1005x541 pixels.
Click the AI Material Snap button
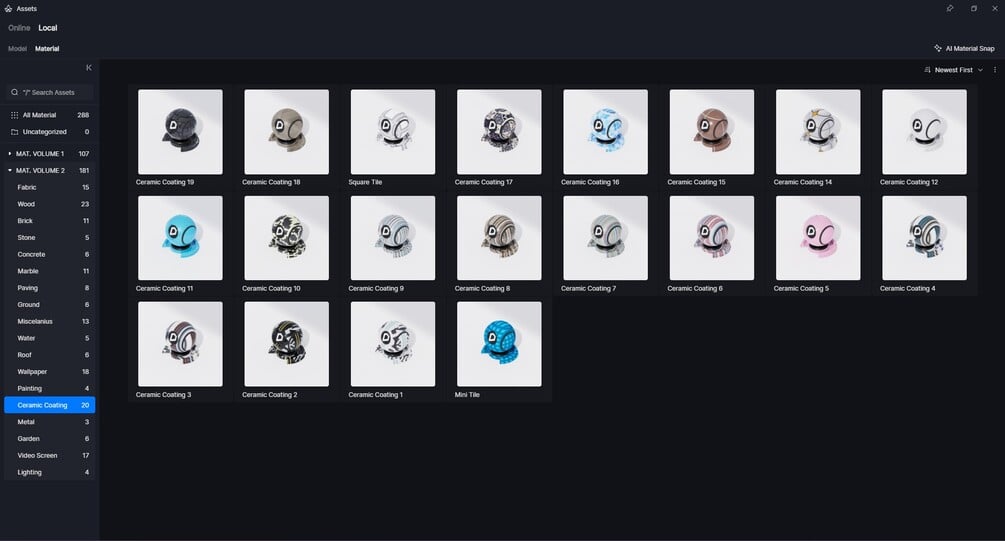pyautogui.click(x=965, y=48)
